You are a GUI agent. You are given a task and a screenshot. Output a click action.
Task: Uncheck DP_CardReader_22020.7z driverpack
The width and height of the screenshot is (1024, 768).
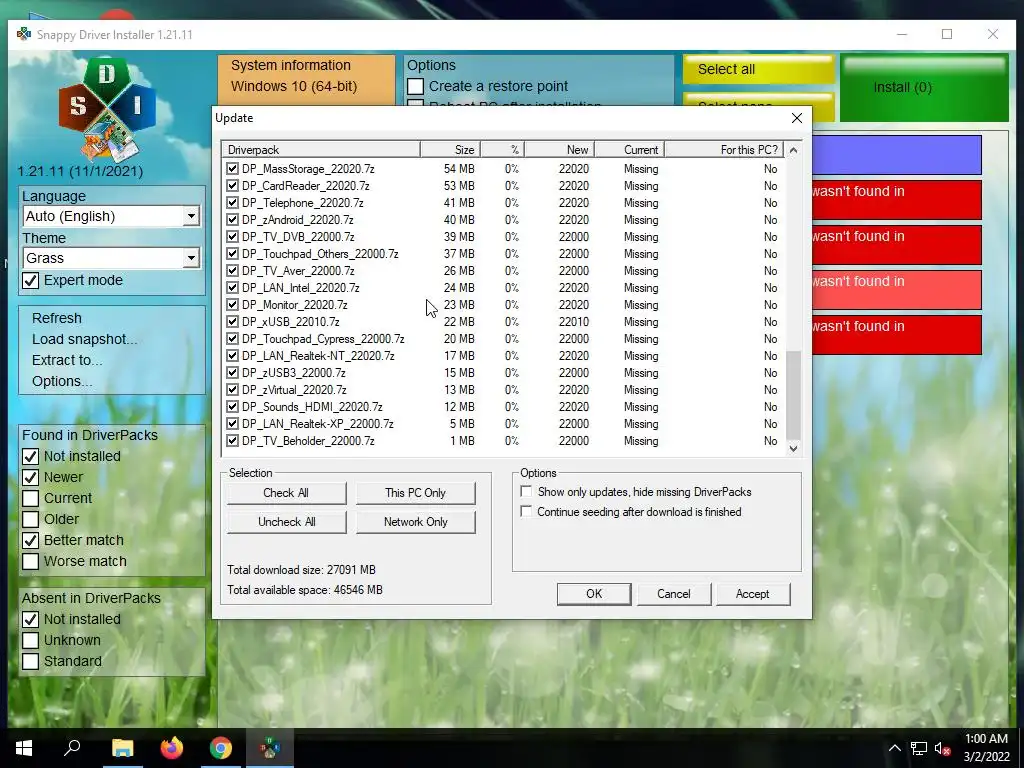click(232, 185)
